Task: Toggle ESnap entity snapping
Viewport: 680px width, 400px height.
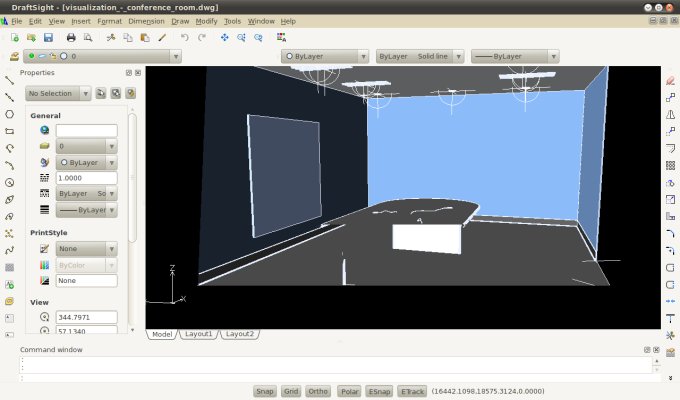Action: [379, 391]
